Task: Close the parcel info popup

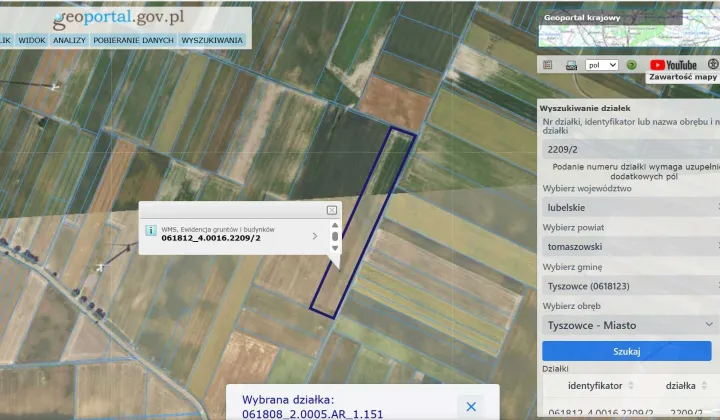Action: [x=332, y=210]
